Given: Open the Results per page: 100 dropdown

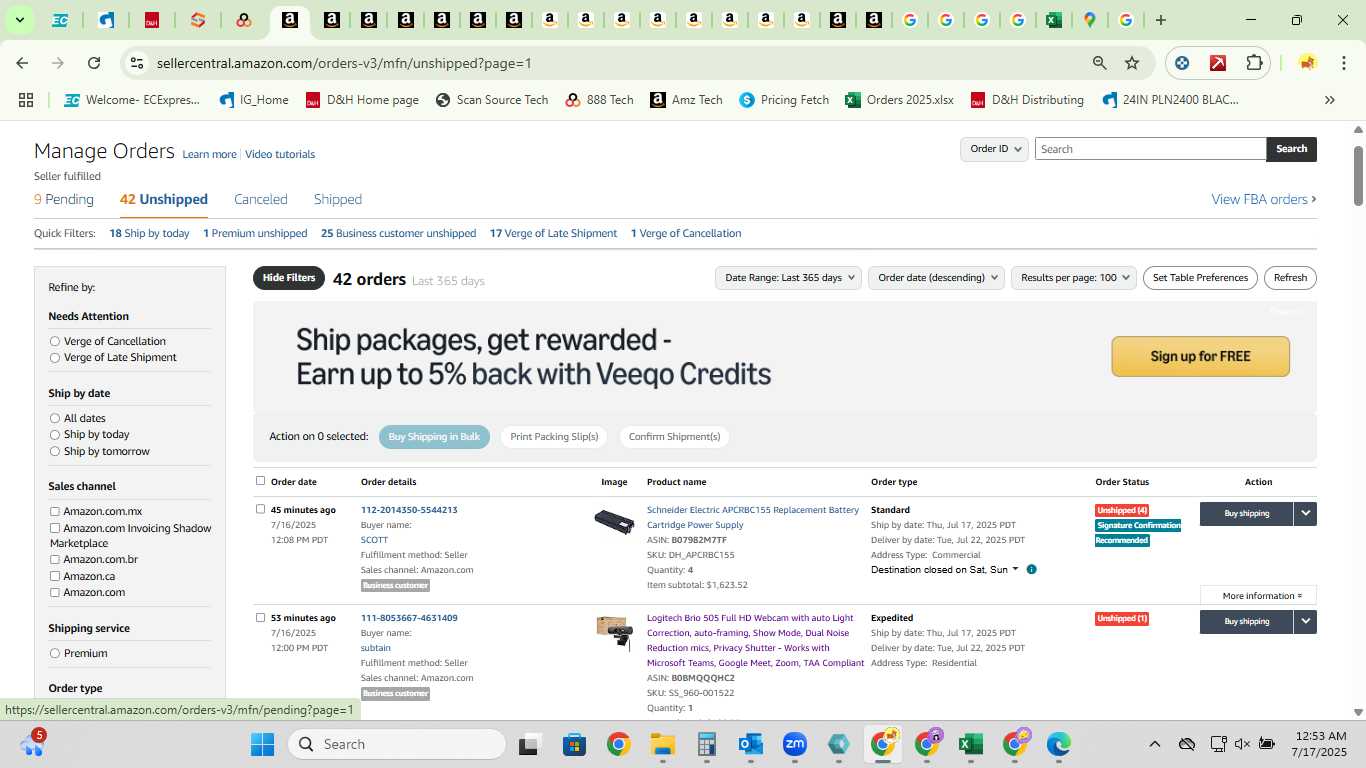Looking at the screenshot, I should click(1074, 278).
